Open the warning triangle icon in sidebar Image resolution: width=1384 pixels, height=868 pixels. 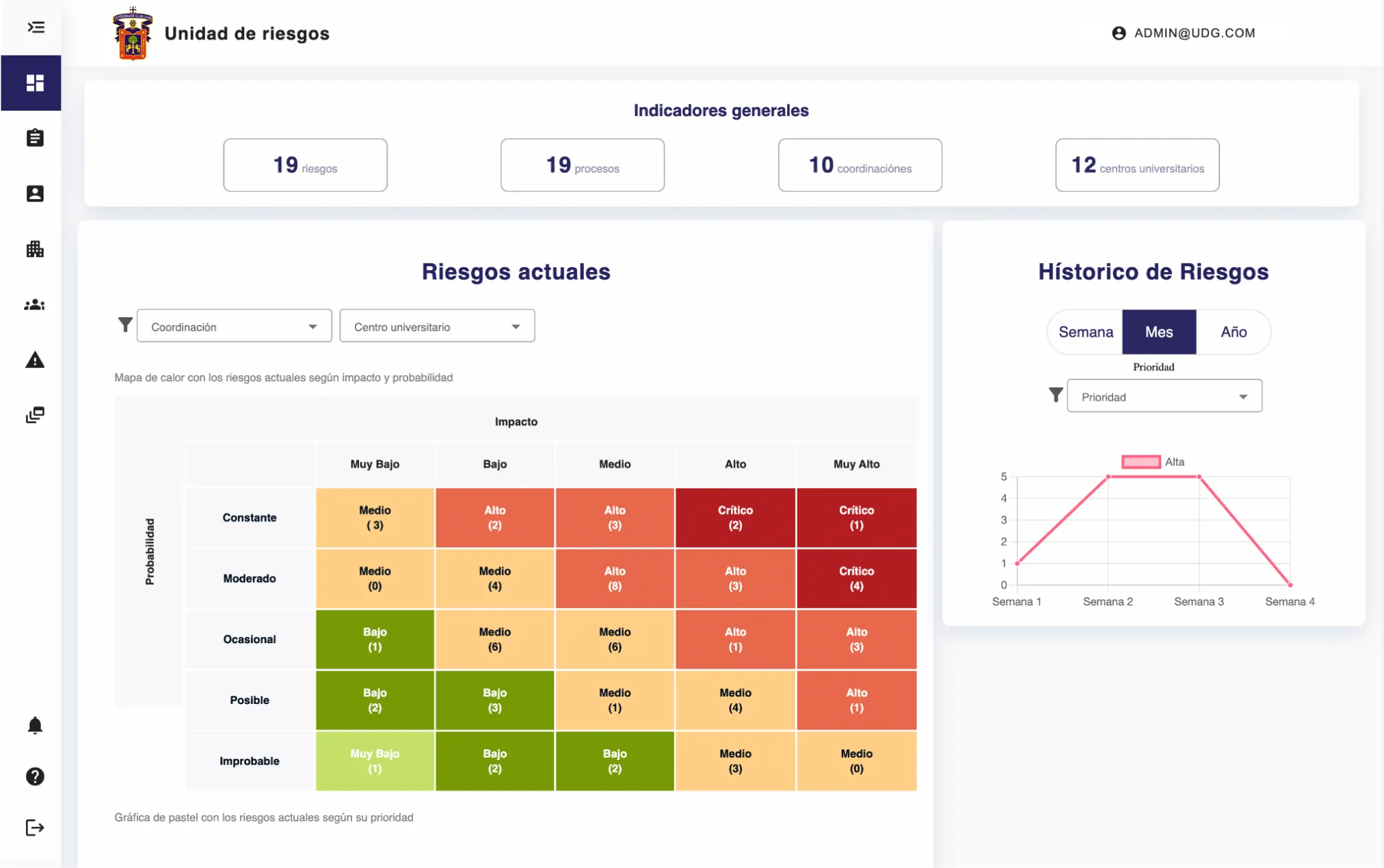(35, 360)
